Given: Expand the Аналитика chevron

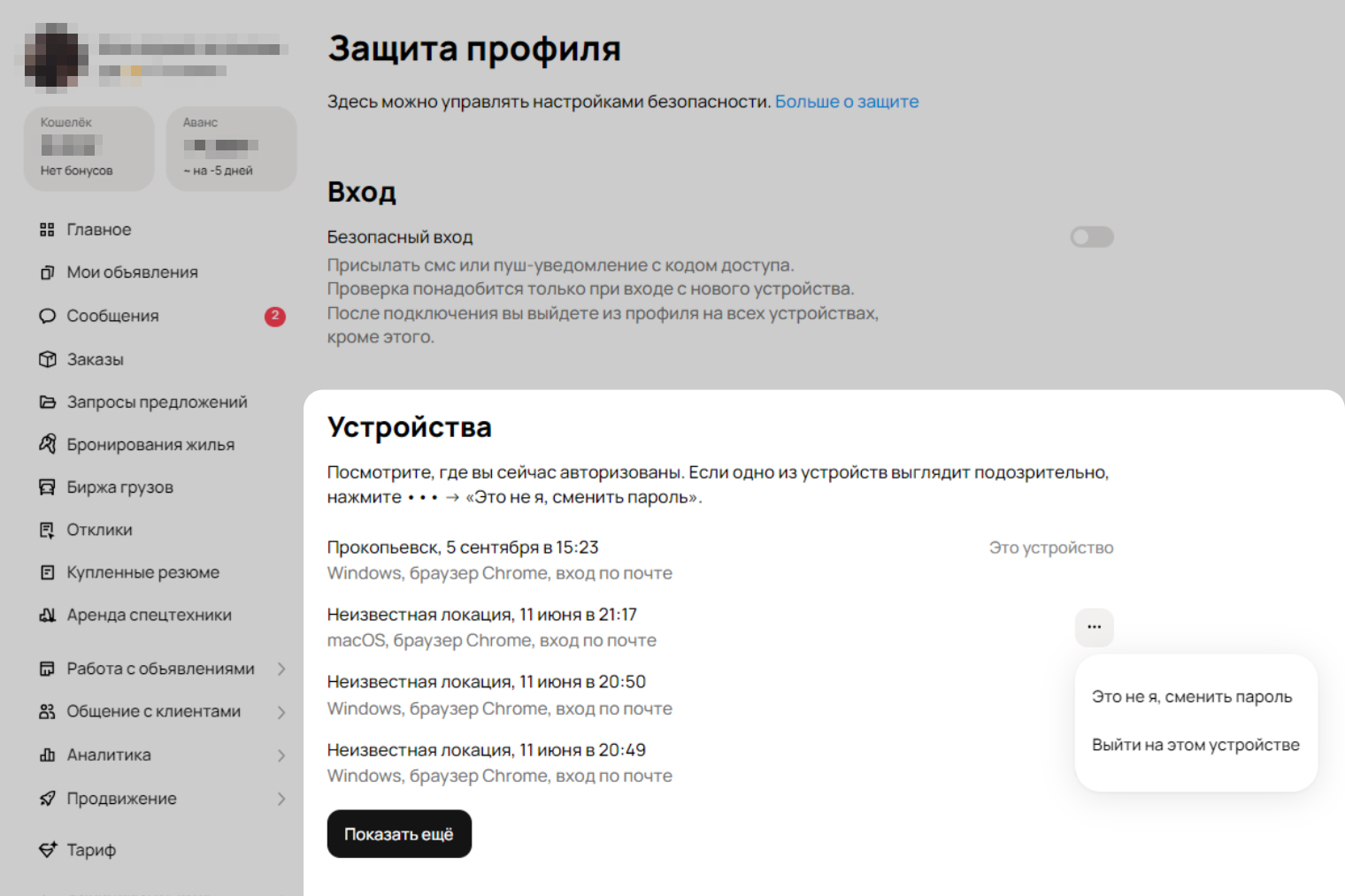Looking at the screenshot, I should coord(281,755).
